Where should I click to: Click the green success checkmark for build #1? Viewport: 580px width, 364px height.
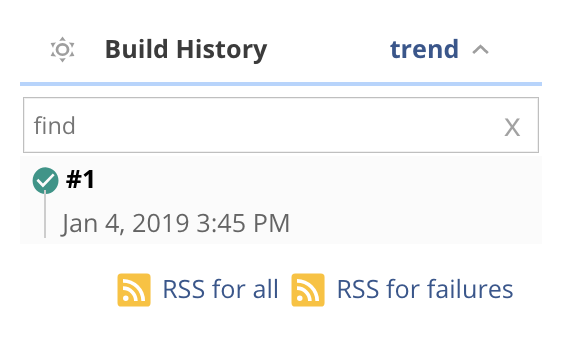click(x=45, y=181)
